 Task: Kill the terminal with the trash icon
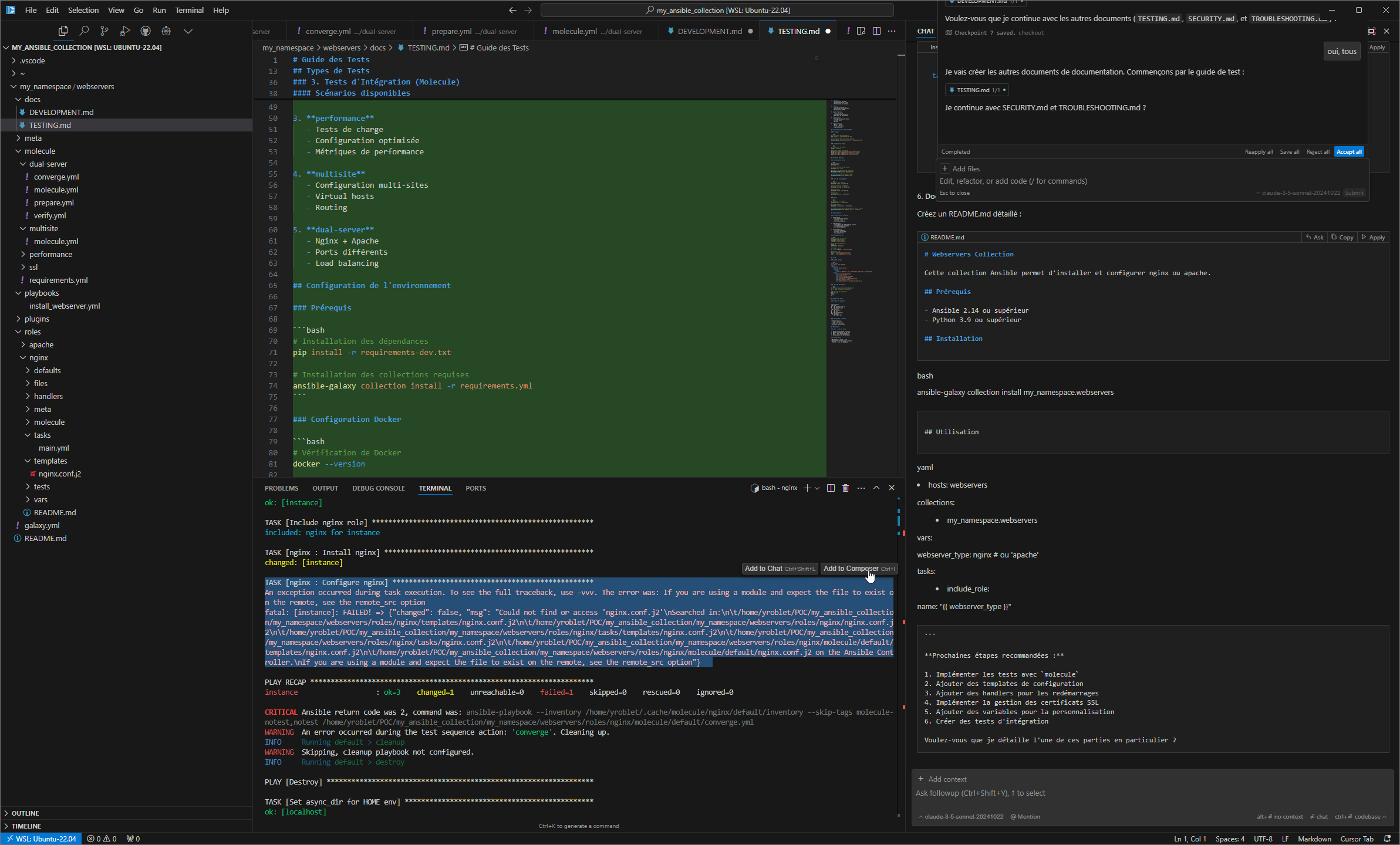click(845, 488)
